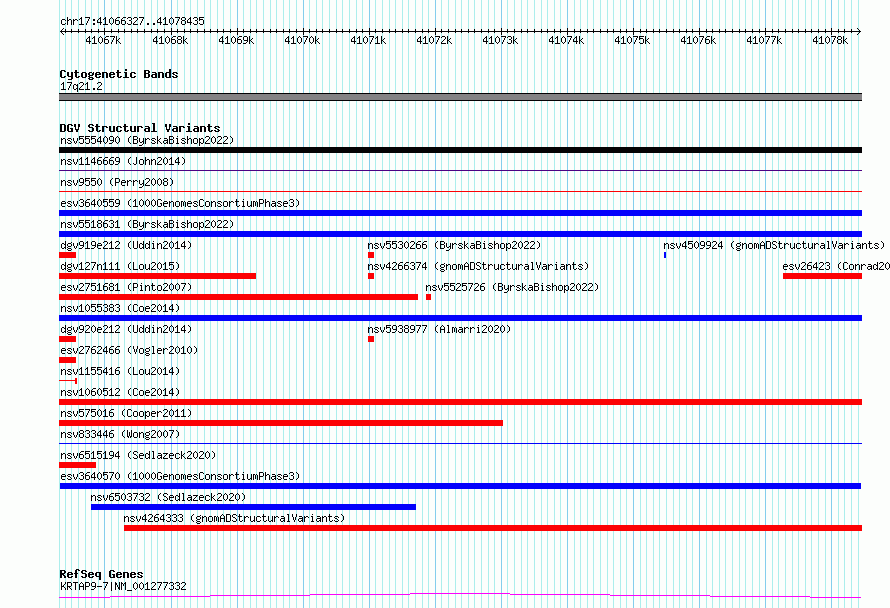Select the dgv127n111 (Lou2015) label
The width and height of the screenshot is (890, 608).
120,266
